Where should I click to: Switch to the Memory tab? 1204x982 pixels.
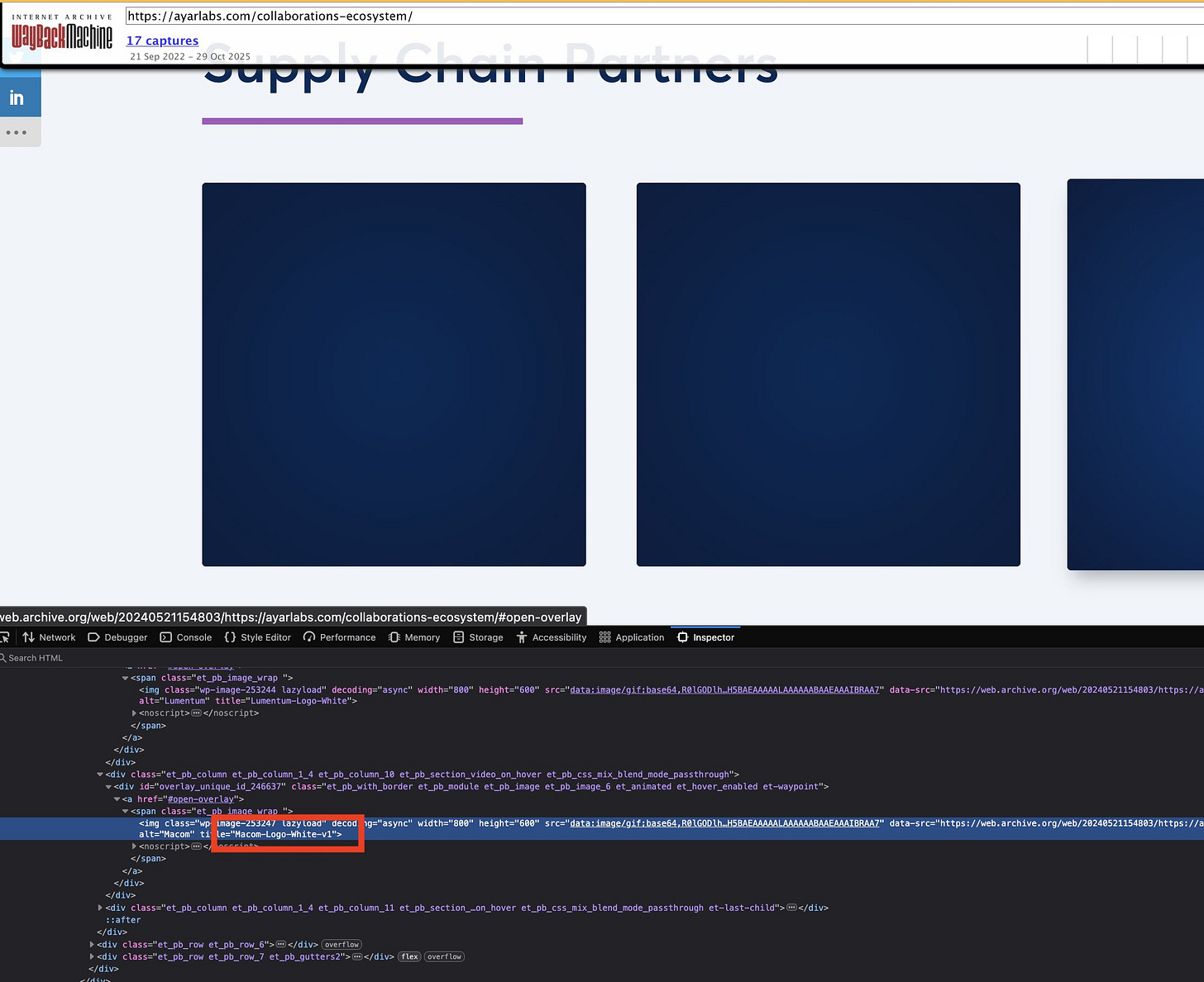(x=414, y=637)
